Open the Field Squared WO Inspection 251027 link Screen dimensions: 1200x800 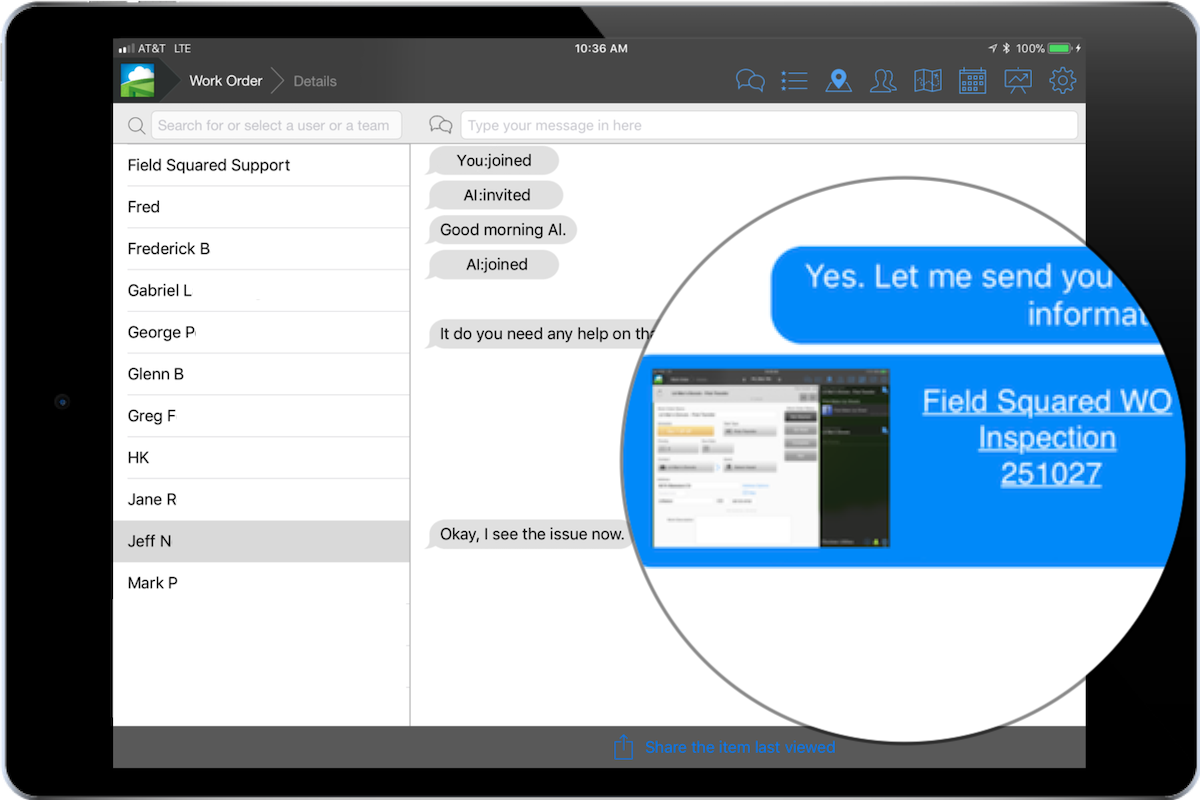click(1046, 437)
